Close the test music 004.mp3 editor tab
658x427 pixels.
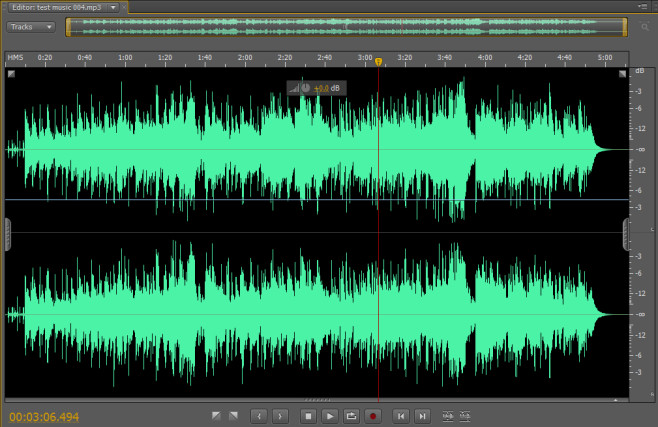click(124, 7)
